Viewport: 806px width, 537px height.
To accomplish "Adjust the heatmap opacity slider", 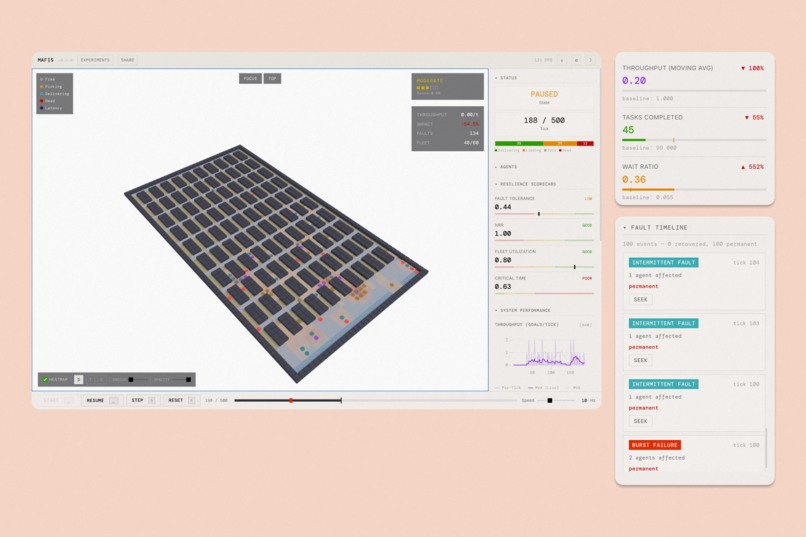I will click(x=181, y=380).
